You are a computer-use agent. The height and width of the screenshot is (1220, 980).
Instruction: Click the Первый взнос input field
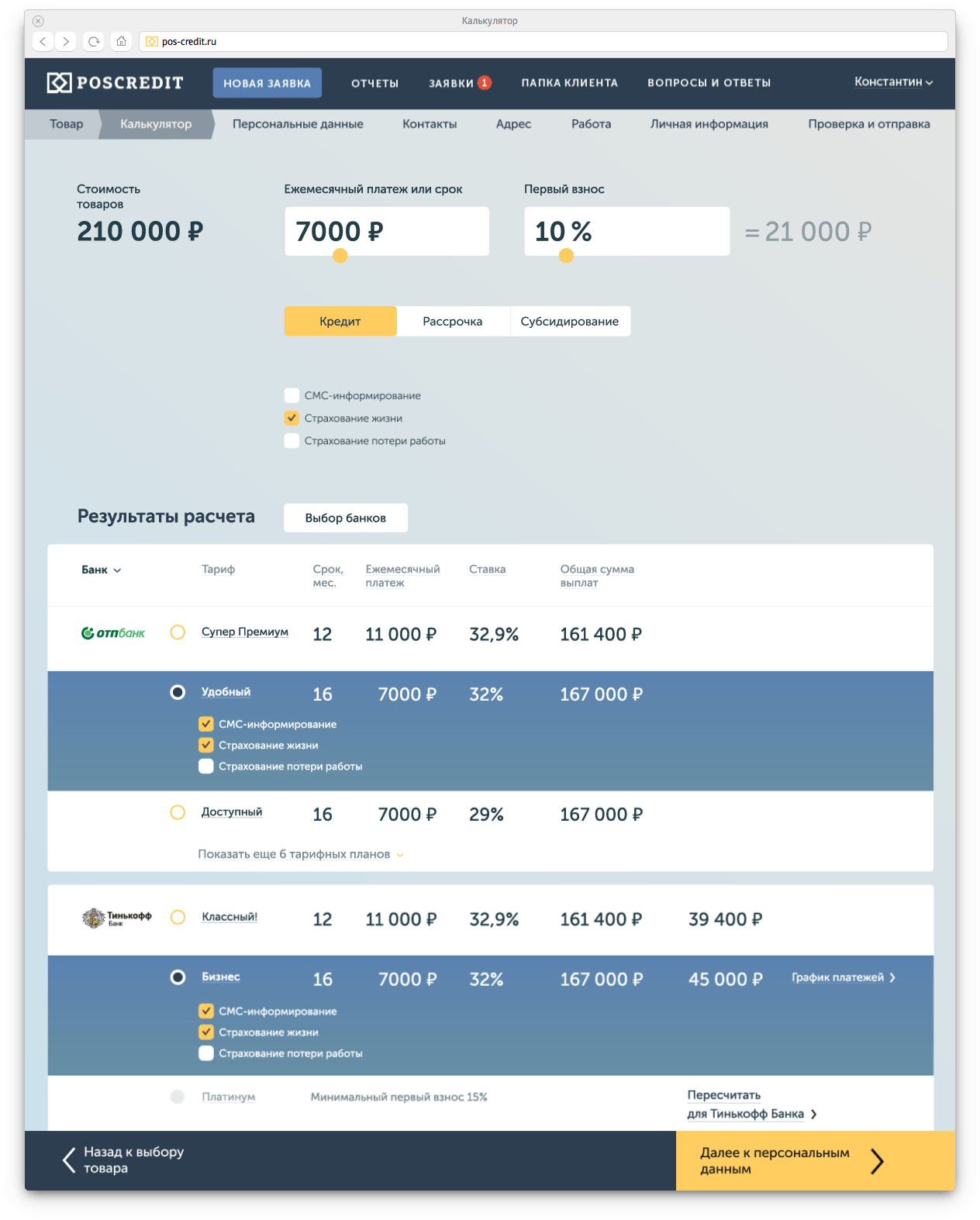(626, 231)
